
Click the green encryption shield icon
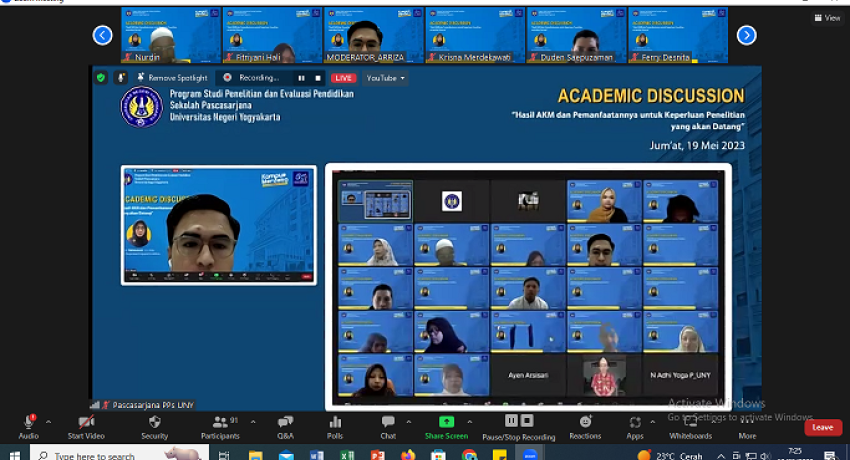click(x=101, y=78)
